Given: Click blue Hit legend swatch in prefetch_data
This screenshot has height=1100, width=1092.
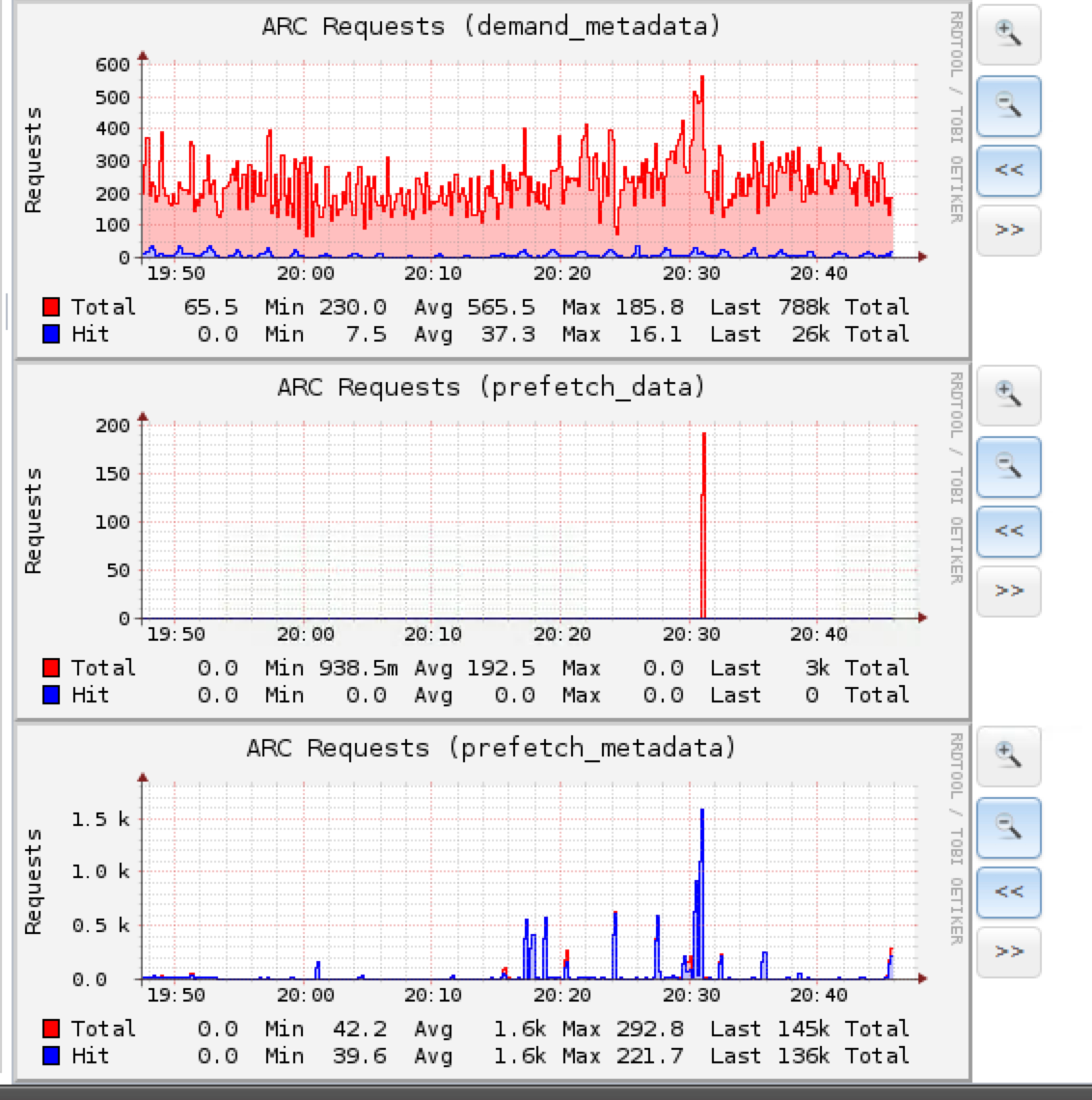Looking at the screenshot, I should click(x=51, y=695).
